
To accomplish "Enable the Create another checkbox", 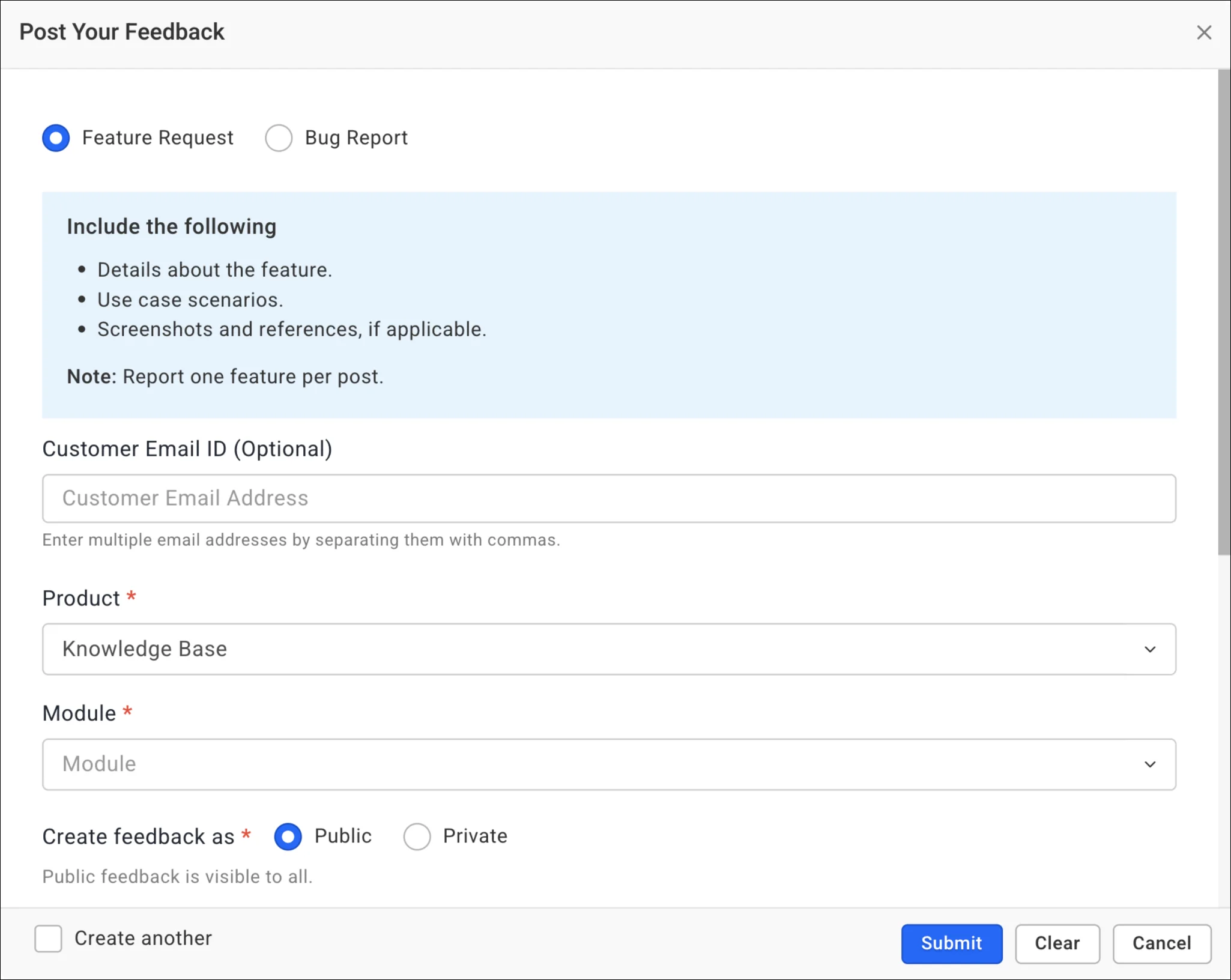I will click(x=48, y=939).
